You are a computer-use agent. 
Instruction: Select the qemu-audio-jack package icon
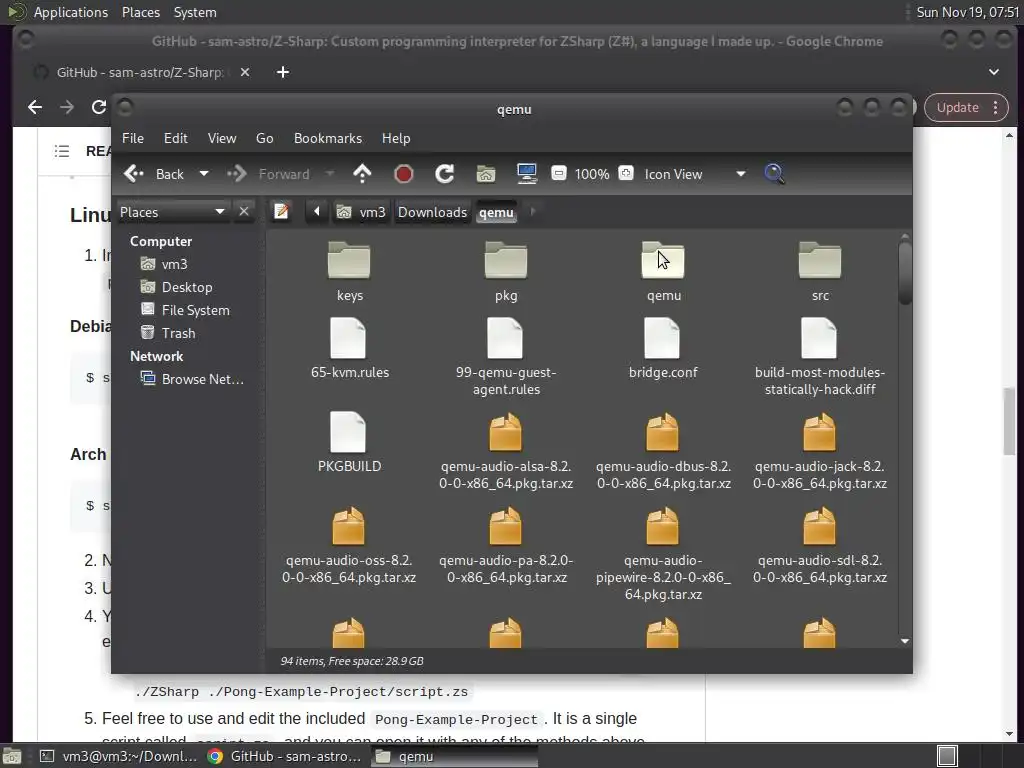point(819,432)
